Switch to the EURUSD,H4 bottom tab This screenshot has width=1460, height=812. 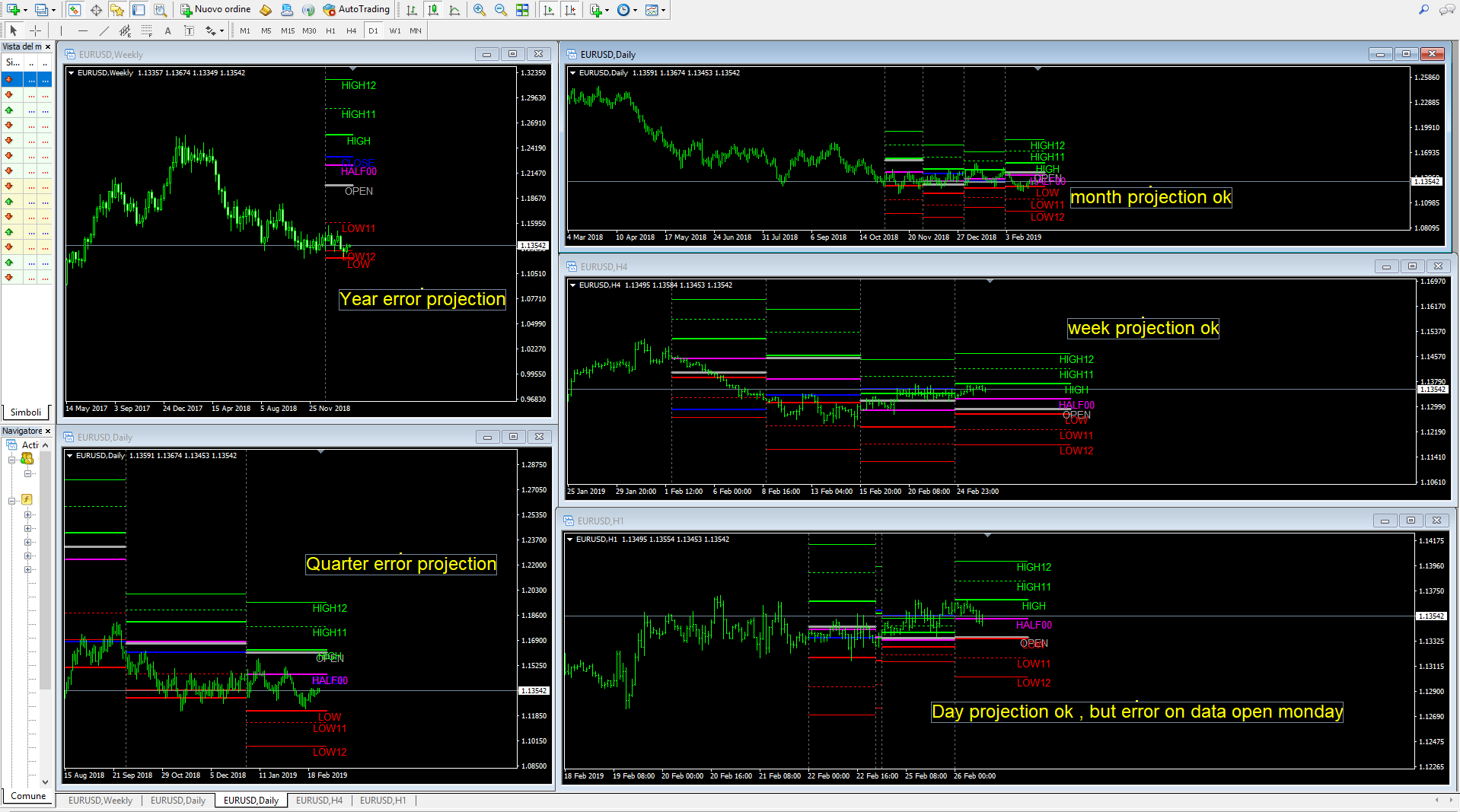tap(319, 801)
